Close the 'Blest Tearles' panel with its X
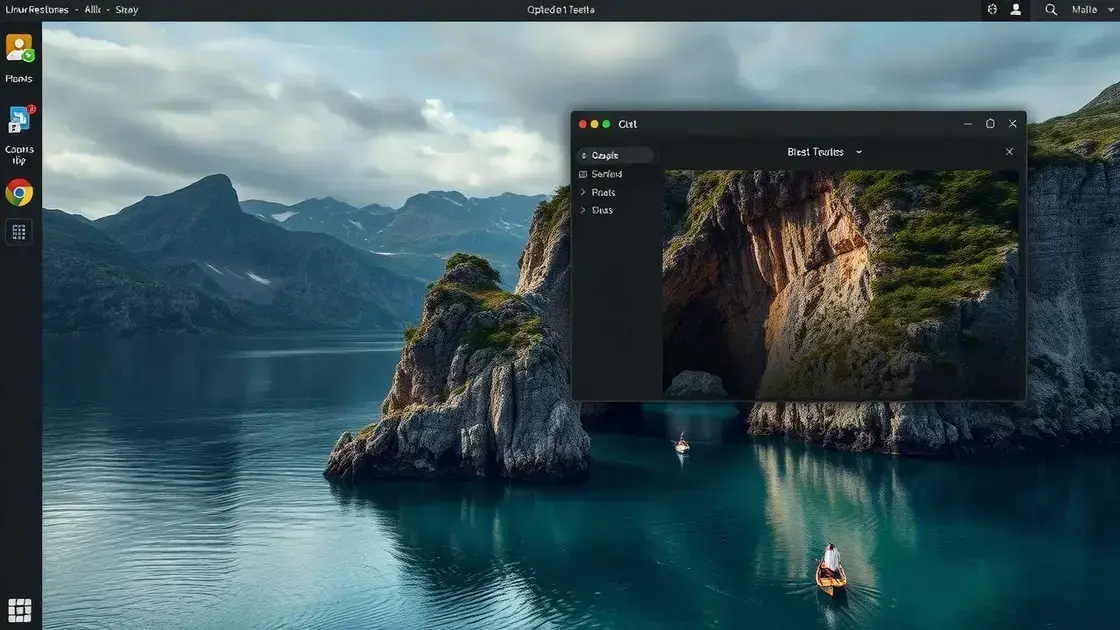The height and width of the screenshot is (630, 1120). click(x=1009, y=151)
